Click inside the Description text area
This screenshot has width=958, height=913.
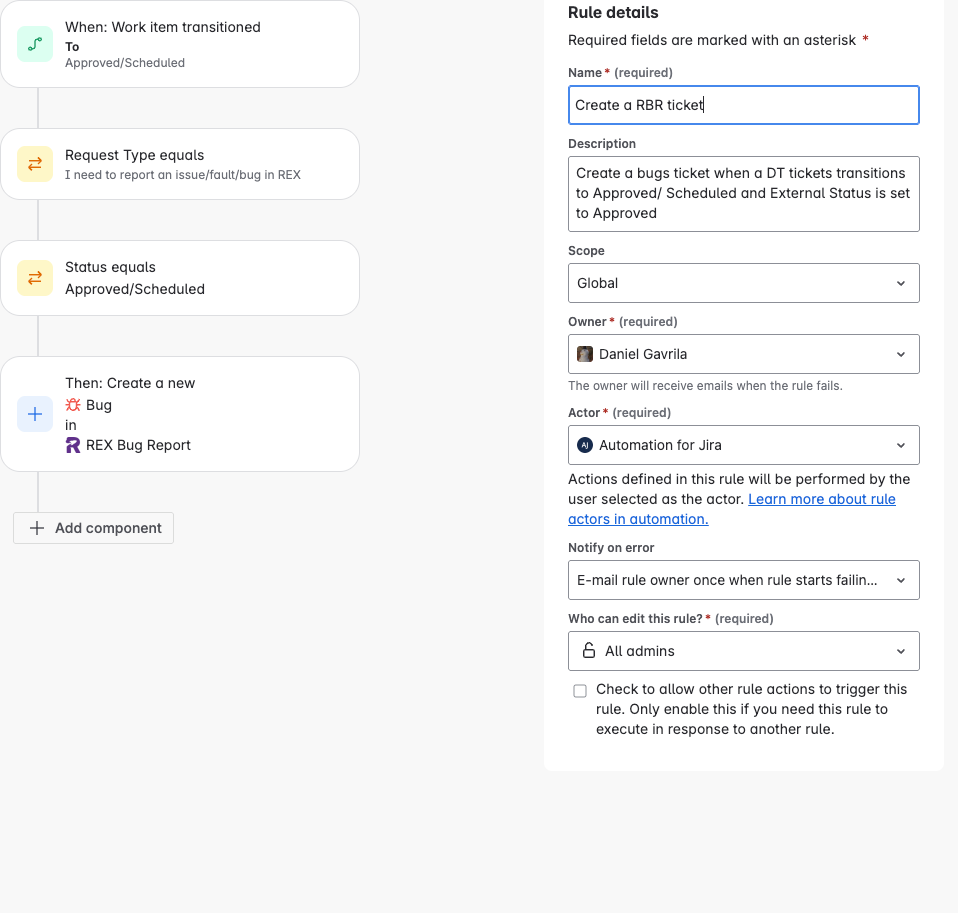[x=743, y=193]
